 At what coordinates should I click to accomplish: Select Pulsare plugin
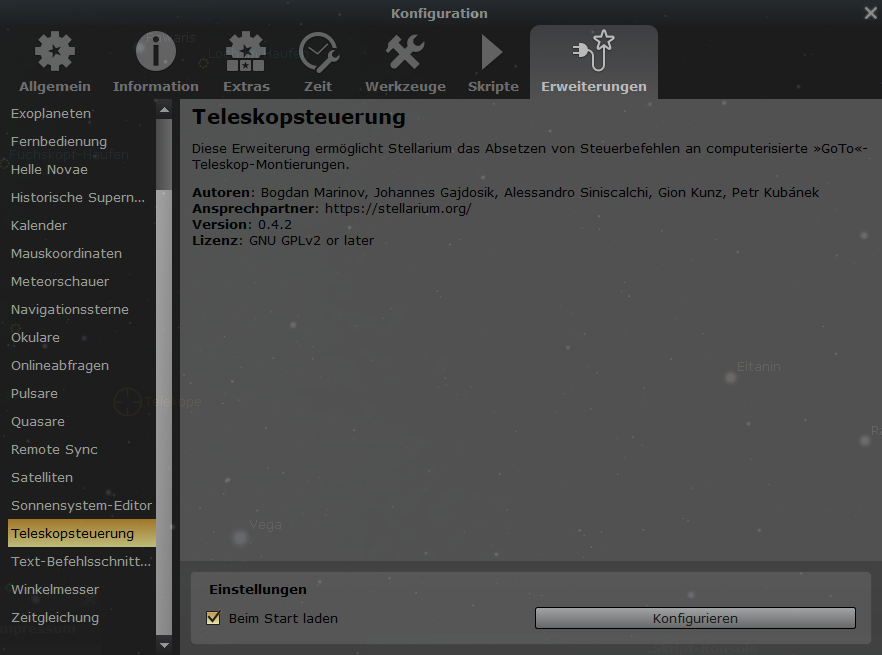pyautogui.click(x=82, y=394)
